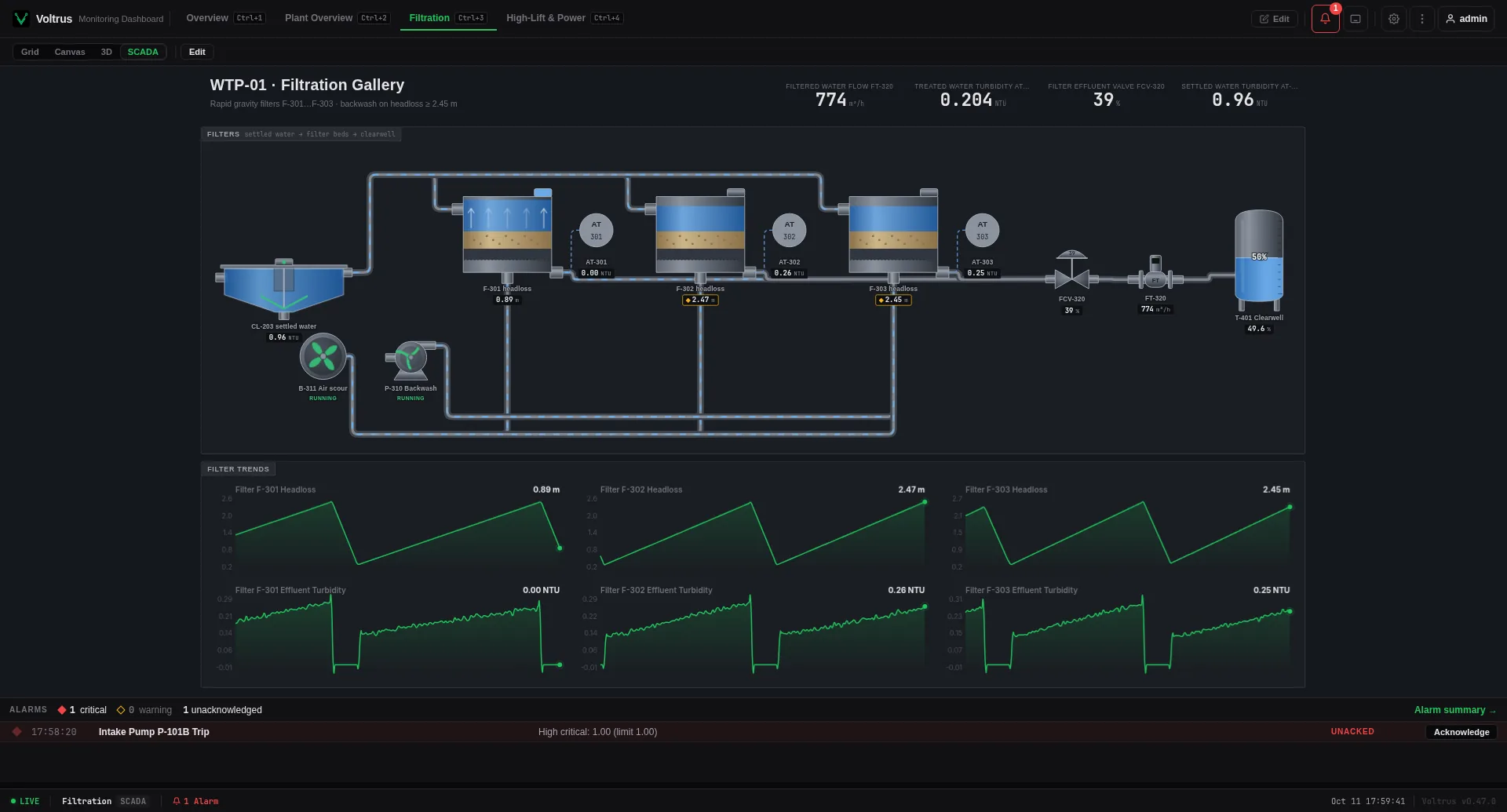Open the notifications bell with red badge
This screenshot has height=812, width=1507.
click(x=1325, y=19)
